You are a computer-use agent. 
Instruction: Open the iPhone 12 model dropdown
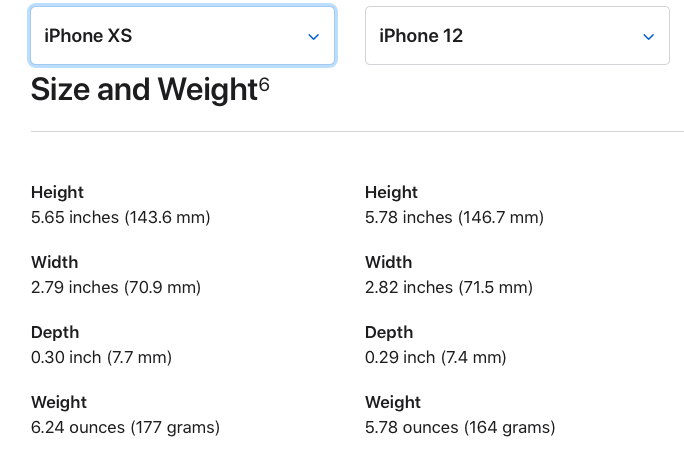pyautogui.click(x=517, y=36)
